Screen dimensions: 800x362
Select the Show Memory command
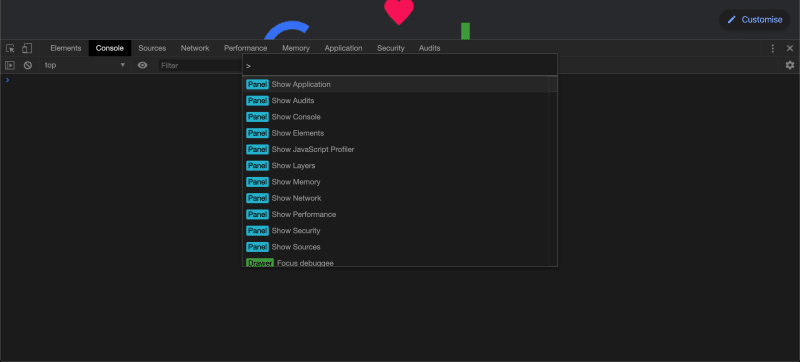point(395,182)
